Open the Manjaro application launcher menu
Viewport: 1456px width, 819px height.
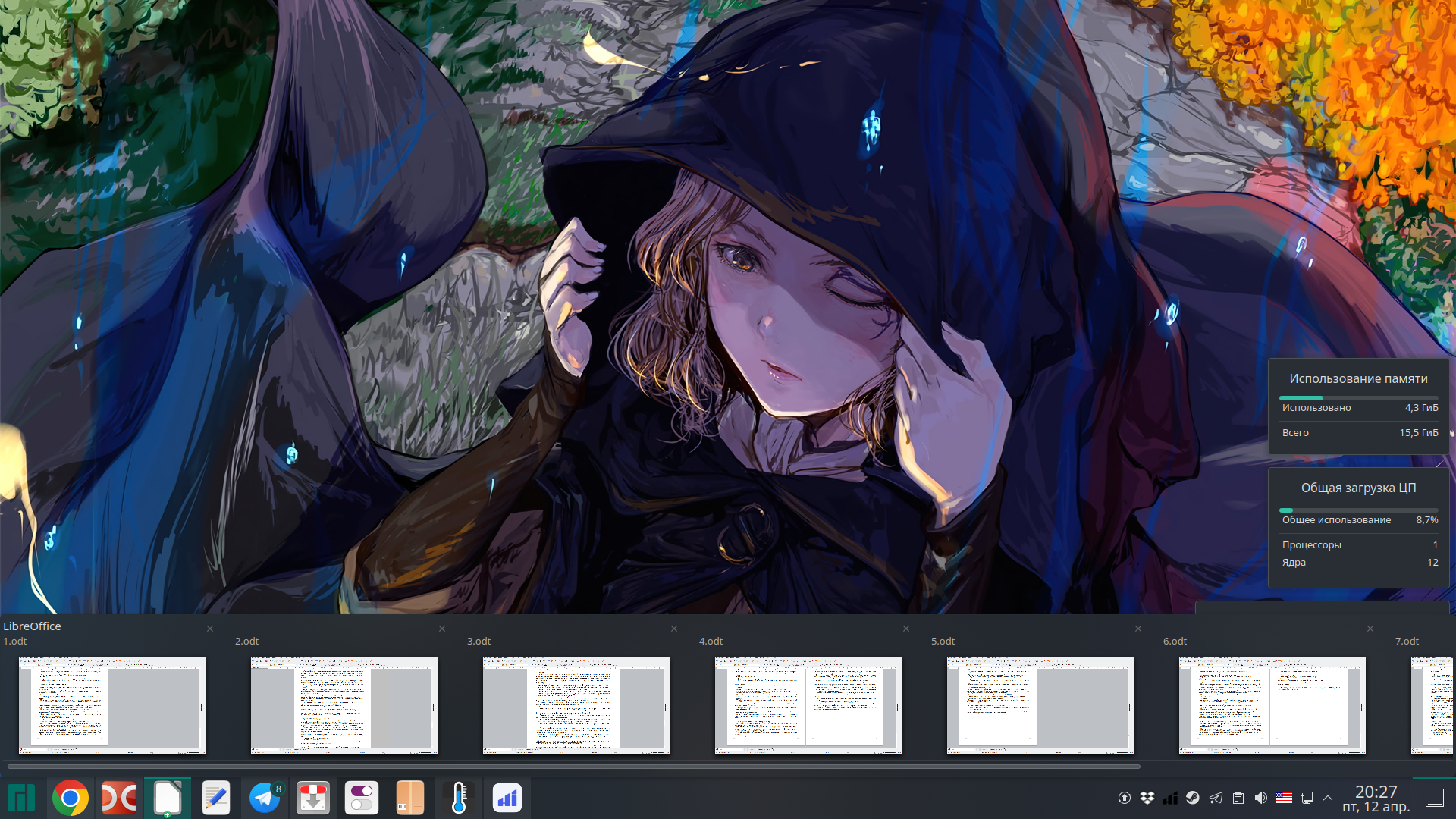point(21,798)
